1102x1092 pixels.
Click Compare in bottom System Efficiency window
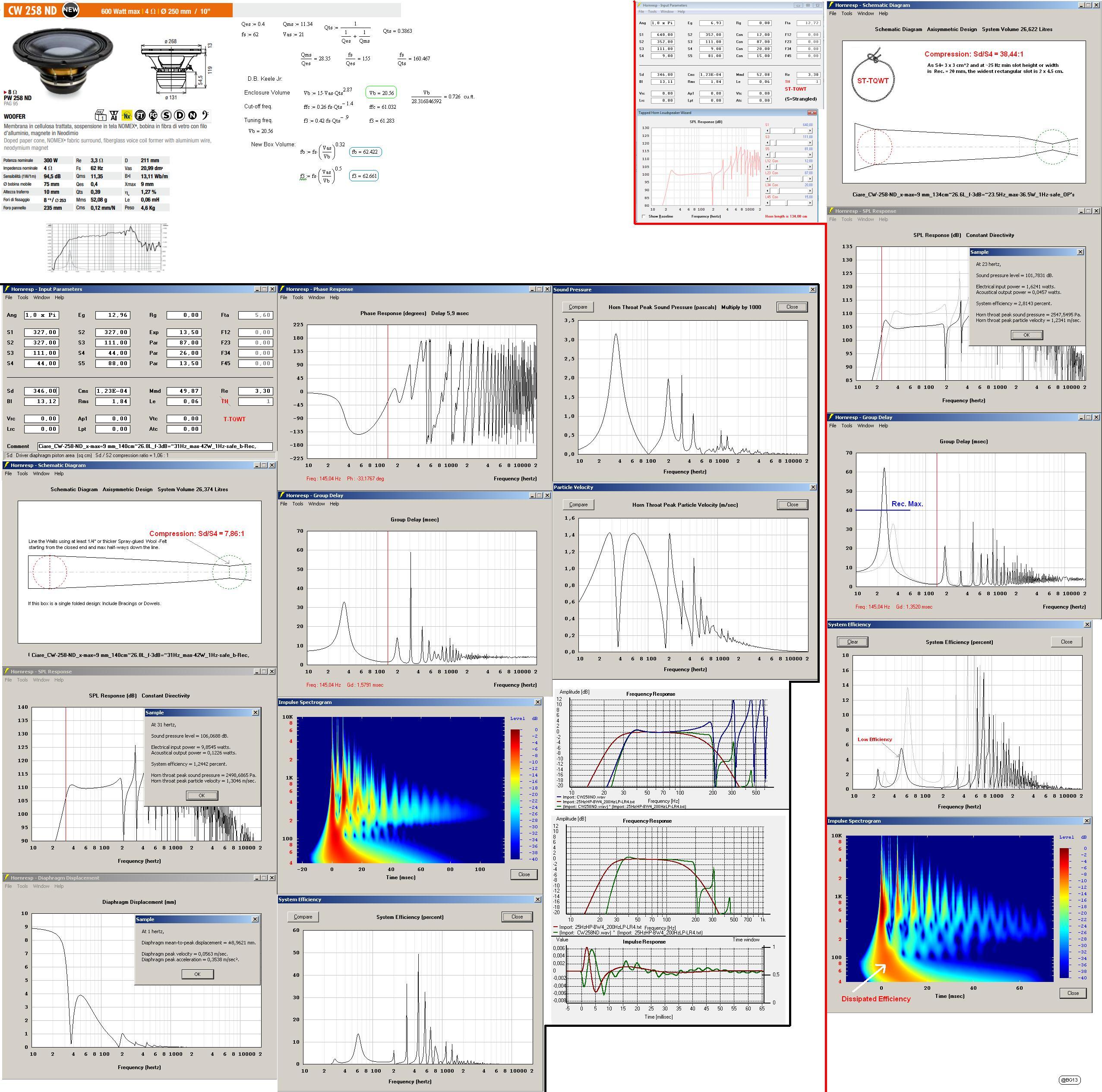click(303, 917)
